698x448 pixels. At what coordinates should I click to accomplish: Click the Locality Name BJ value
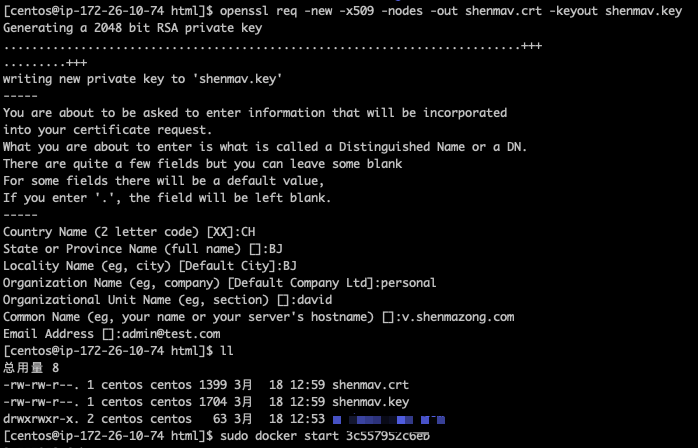[290, 266]
